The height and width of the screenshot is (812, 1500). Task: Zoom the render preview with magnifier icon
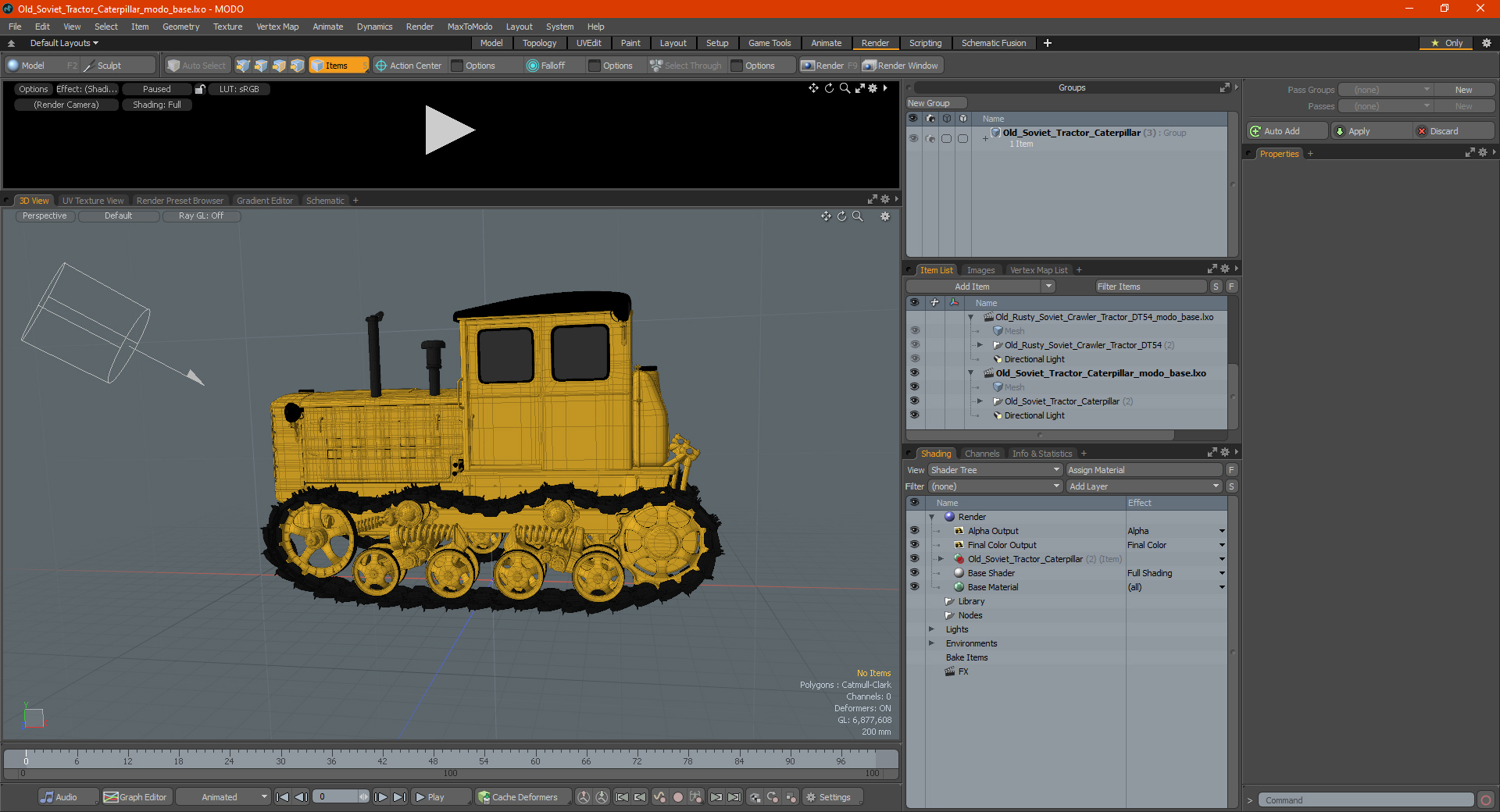click(x=845, y=88)
